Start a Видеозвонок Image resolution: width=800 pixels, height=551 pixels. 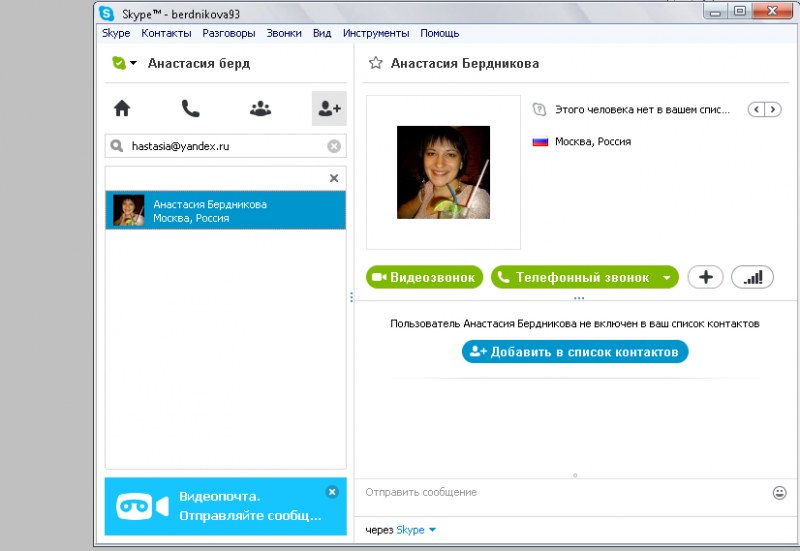424,277
